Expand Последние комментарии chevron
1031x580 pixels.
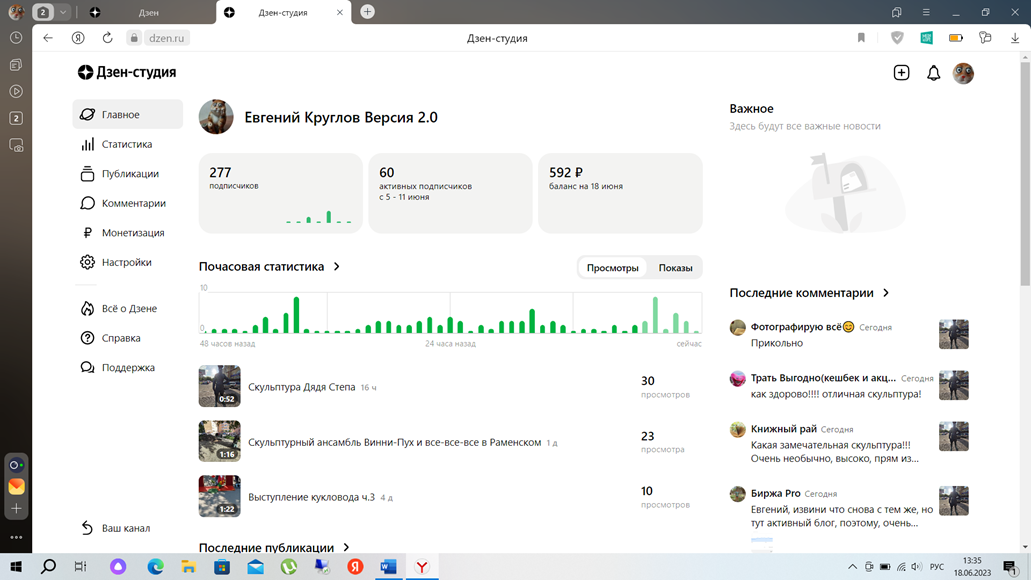pos(886,293)
